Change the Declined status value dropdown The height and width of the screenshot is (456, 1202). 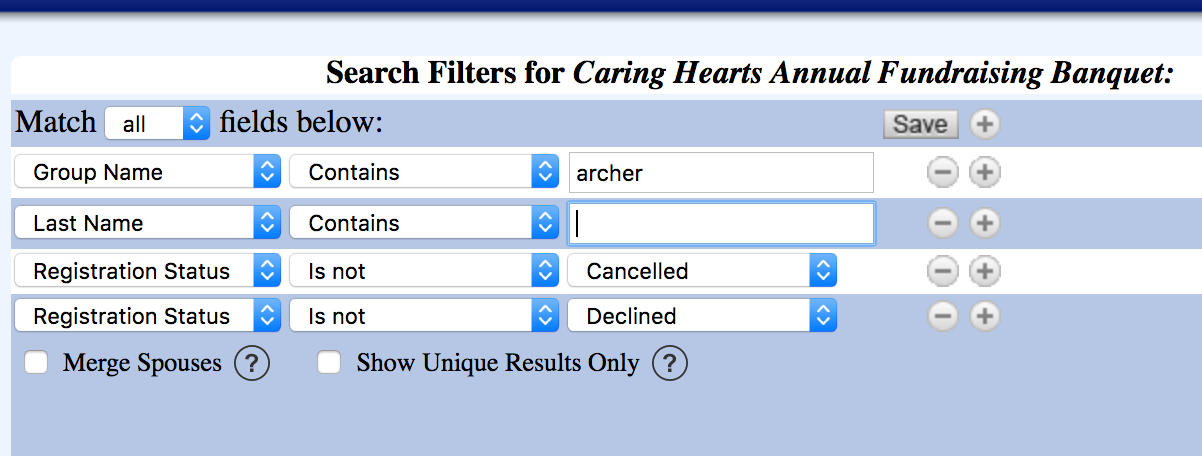(x=701, y=316)
